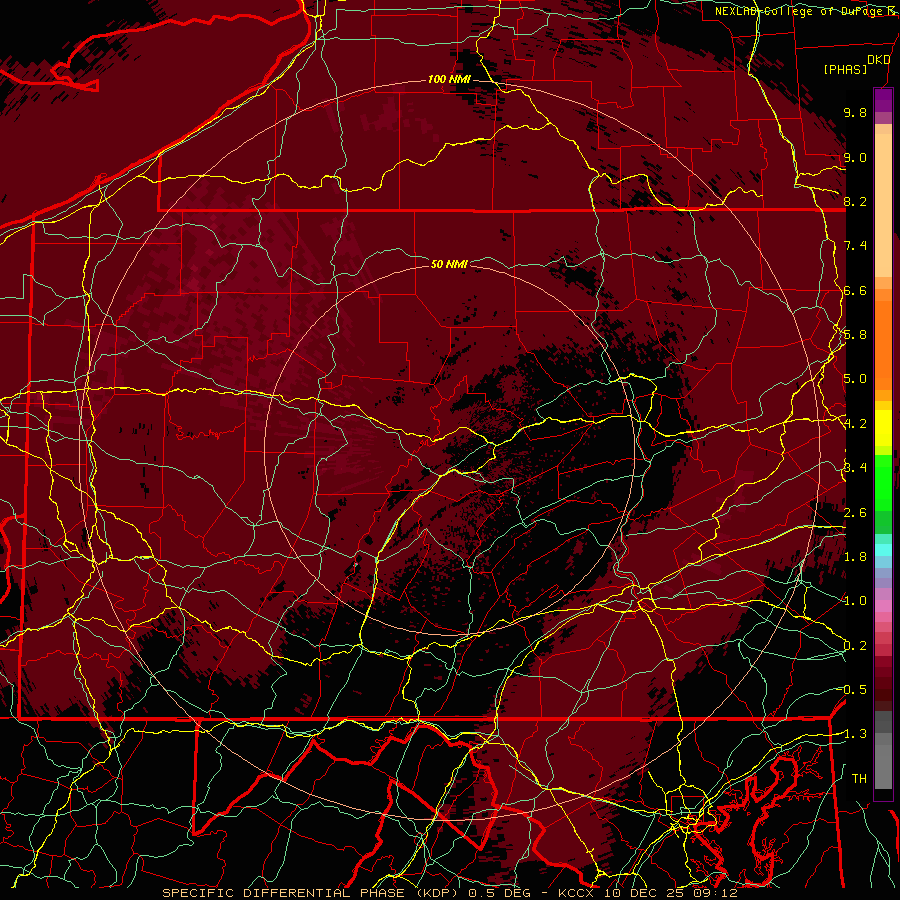
Task: Click the DKD label above the color scale
Action: [x=878, y=60]
